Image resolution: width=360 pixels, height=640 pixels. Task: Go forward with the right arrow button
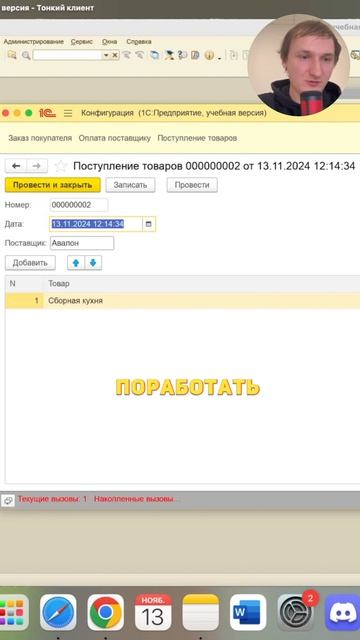[37, 166]
